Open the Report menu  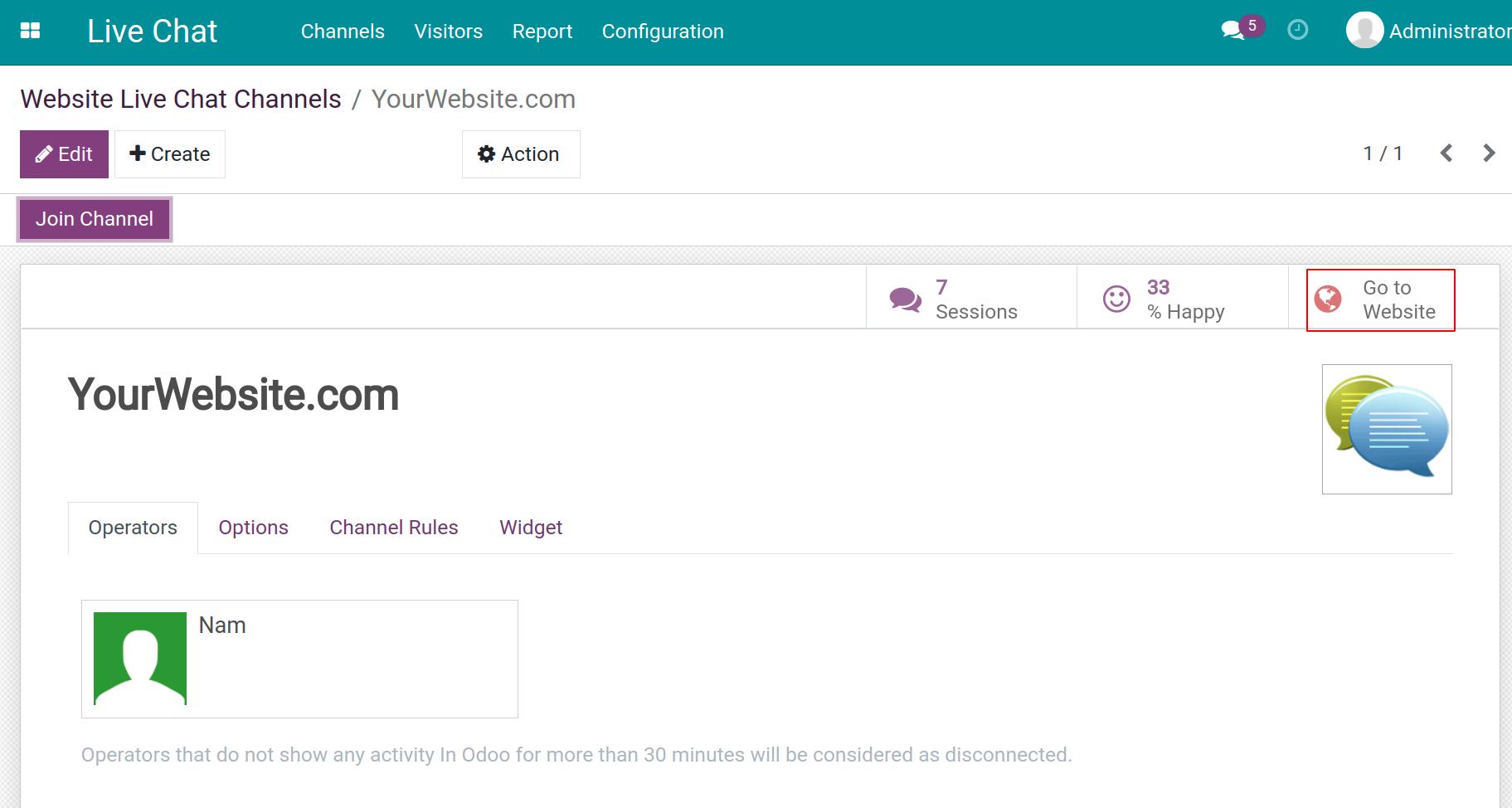coord(542,32)
